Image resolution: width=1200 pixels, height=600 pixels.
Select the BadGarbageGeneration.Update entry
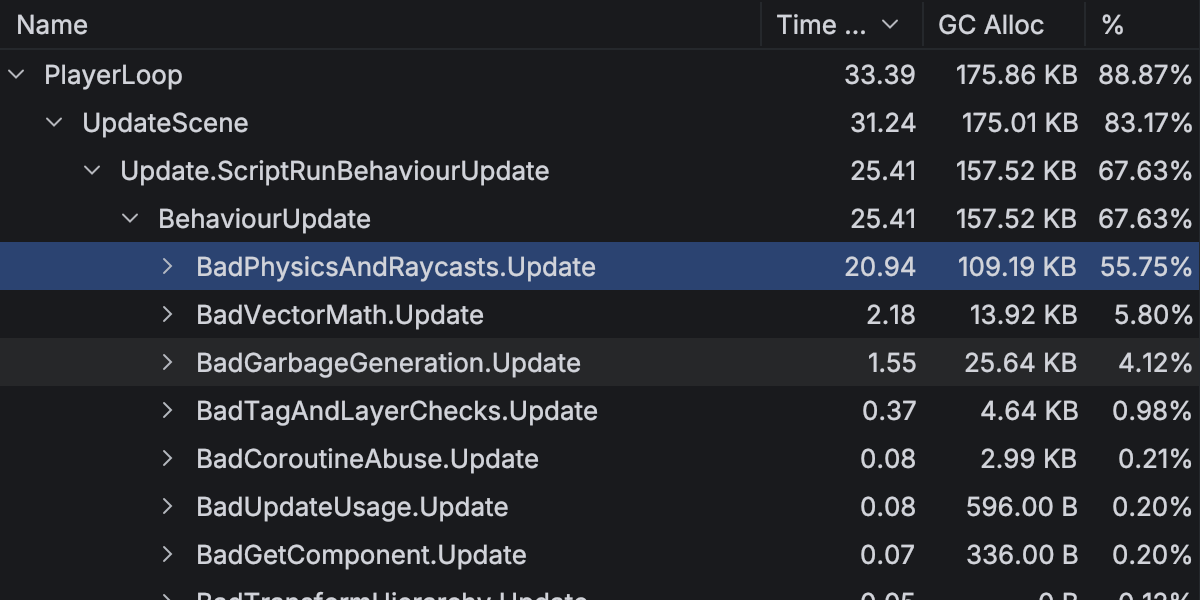click(388, 363)
